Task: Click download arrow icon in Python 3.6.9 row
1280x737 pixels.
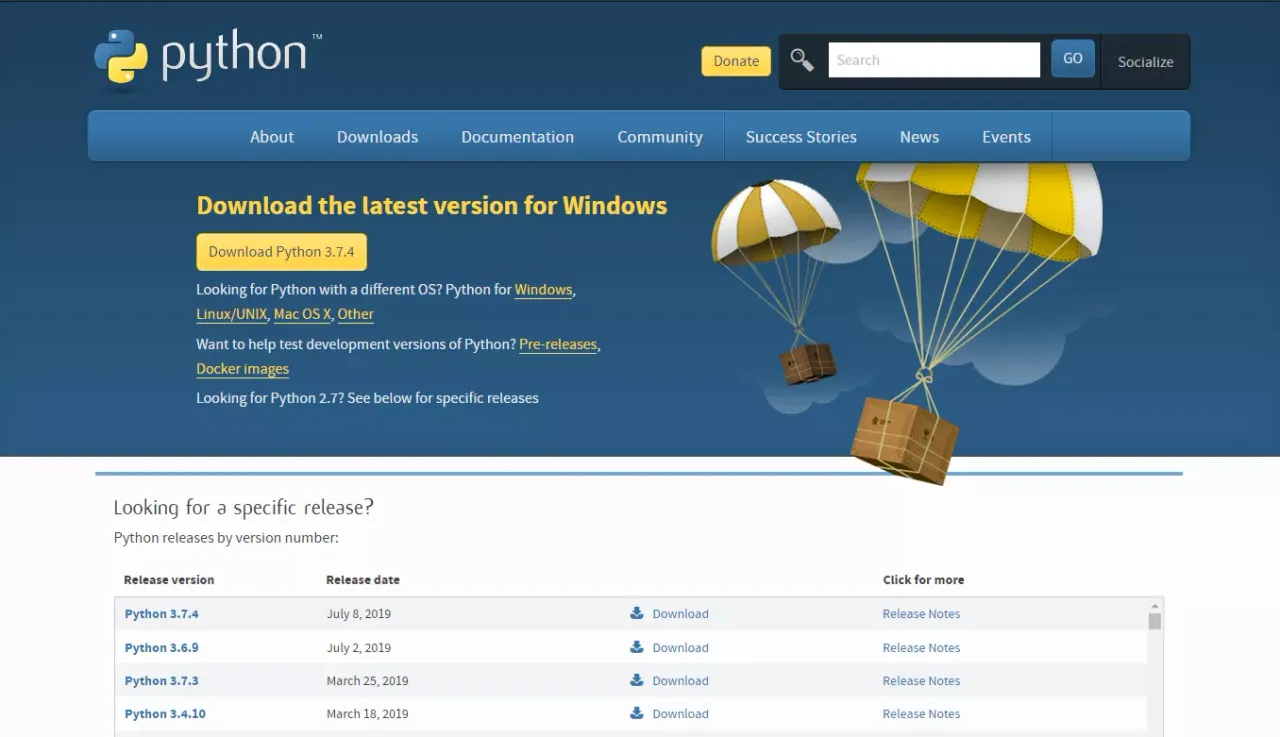Action: (x=637, y=647)
